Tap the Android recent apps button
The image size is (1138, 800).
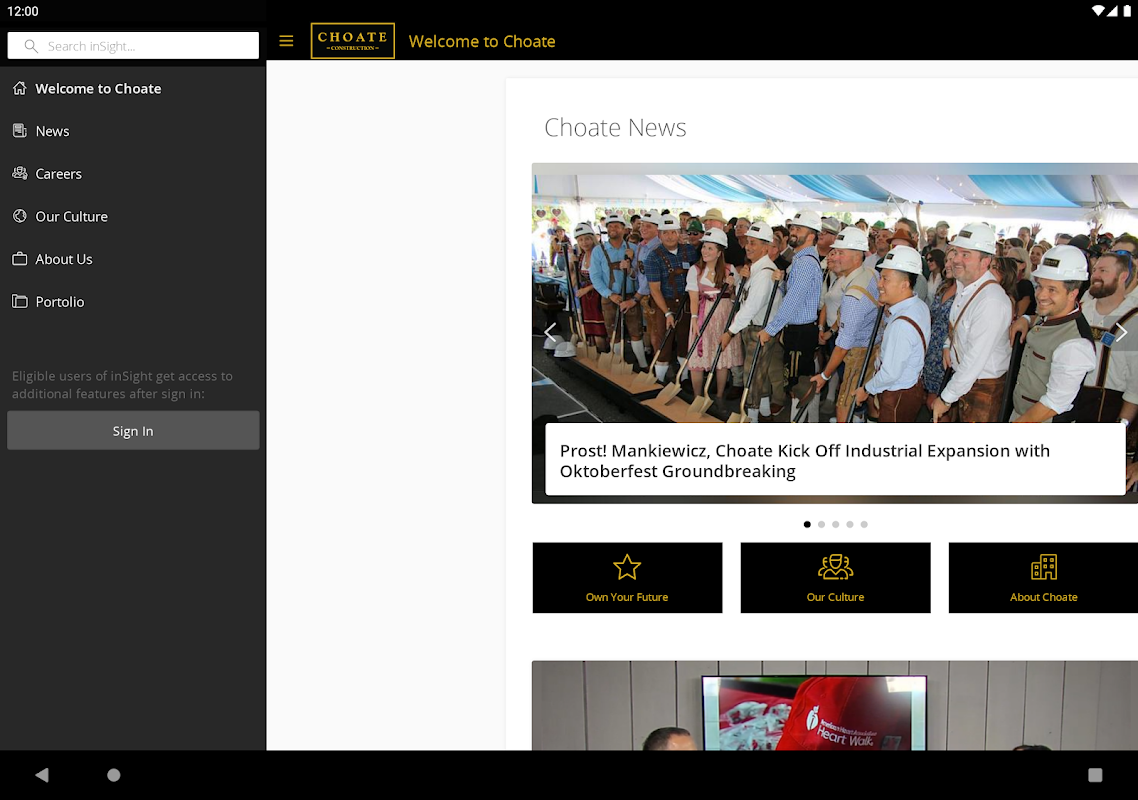(x=1095, y=775)
